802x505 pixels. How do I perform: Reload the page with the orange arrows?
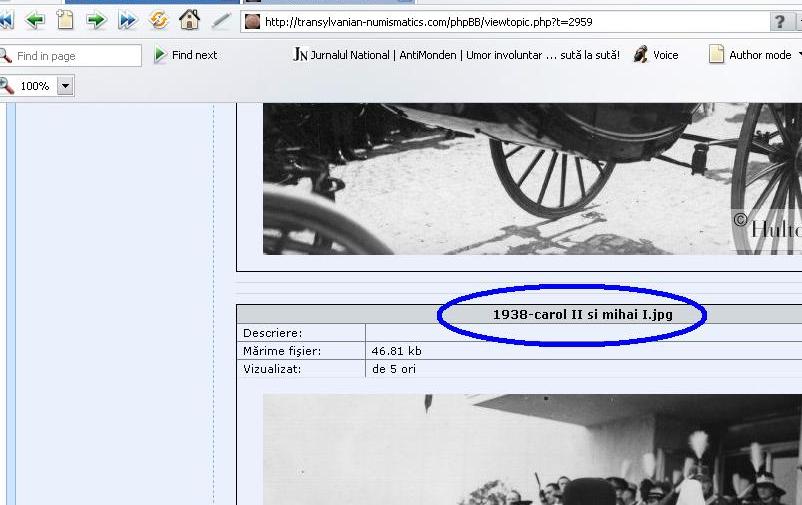[x=158, y=20]
